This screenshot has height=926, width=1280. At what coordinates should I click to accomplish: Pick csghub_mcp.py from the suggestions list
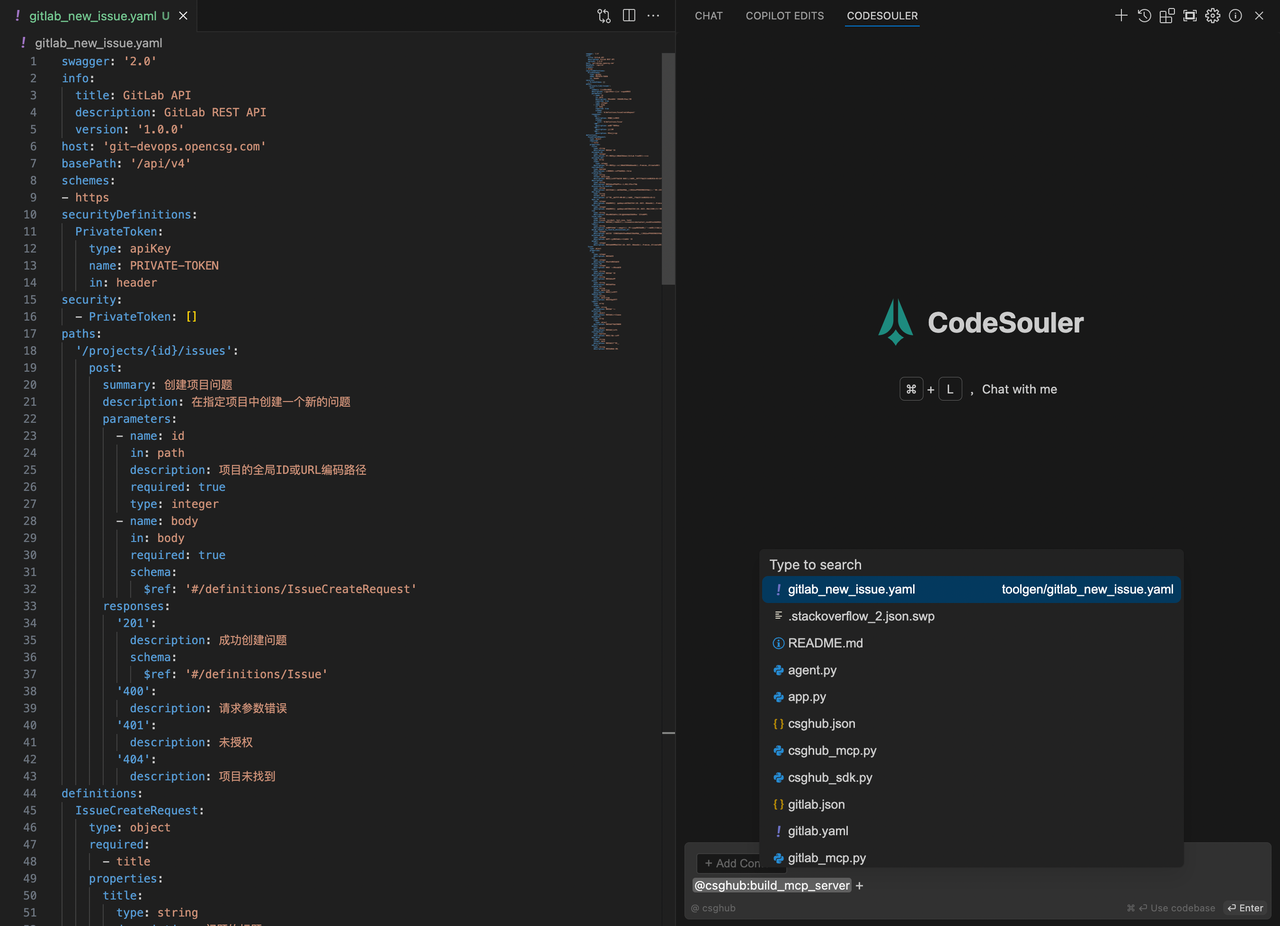831,750
